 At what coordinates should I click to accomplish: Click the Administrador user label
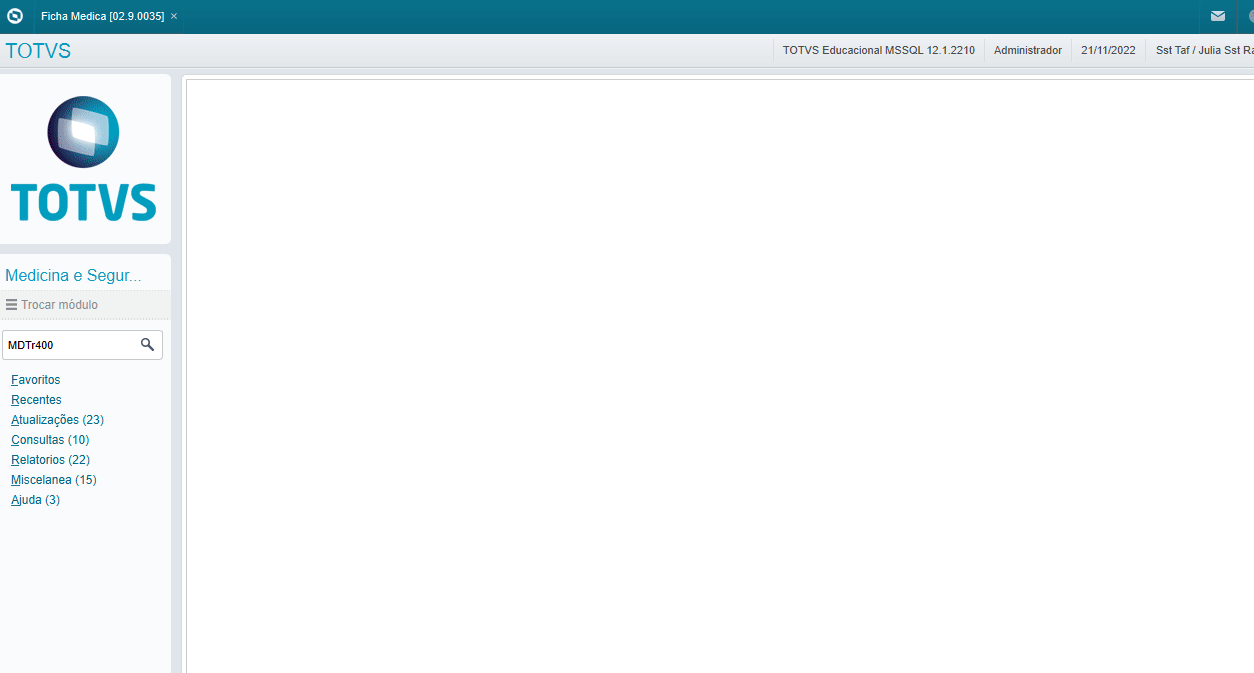point(1027,50)
